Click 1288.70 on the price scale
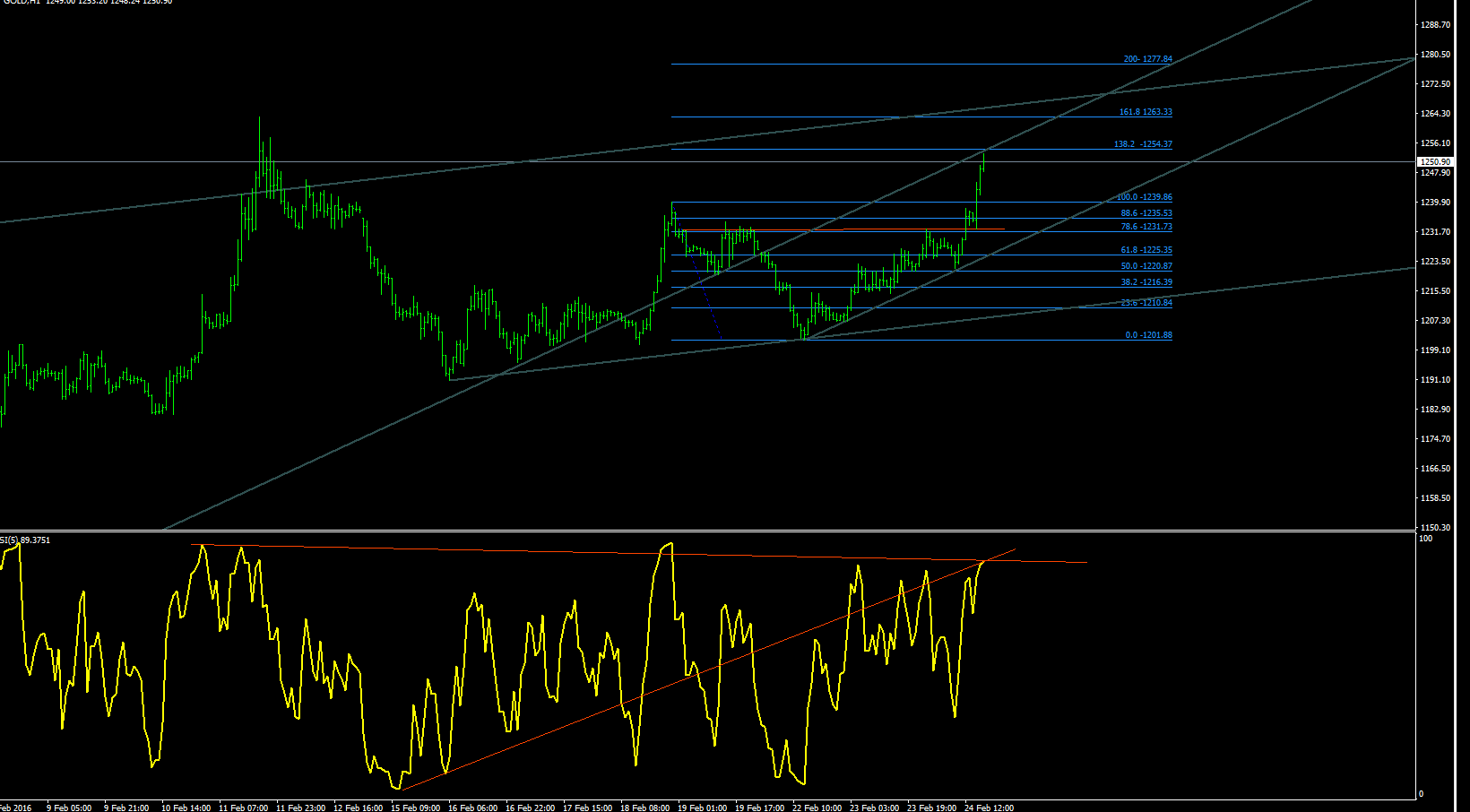Viewport: 1470px width, 812px height. click(x=1435, y=25)
